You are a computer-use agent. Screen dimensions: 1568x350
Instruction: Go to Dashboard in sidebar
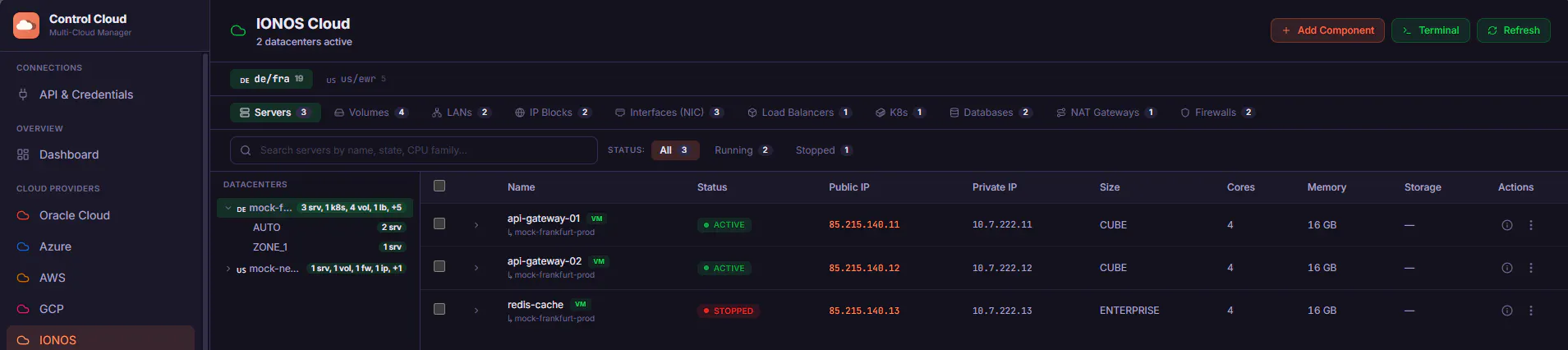click(x=100, y=154)
